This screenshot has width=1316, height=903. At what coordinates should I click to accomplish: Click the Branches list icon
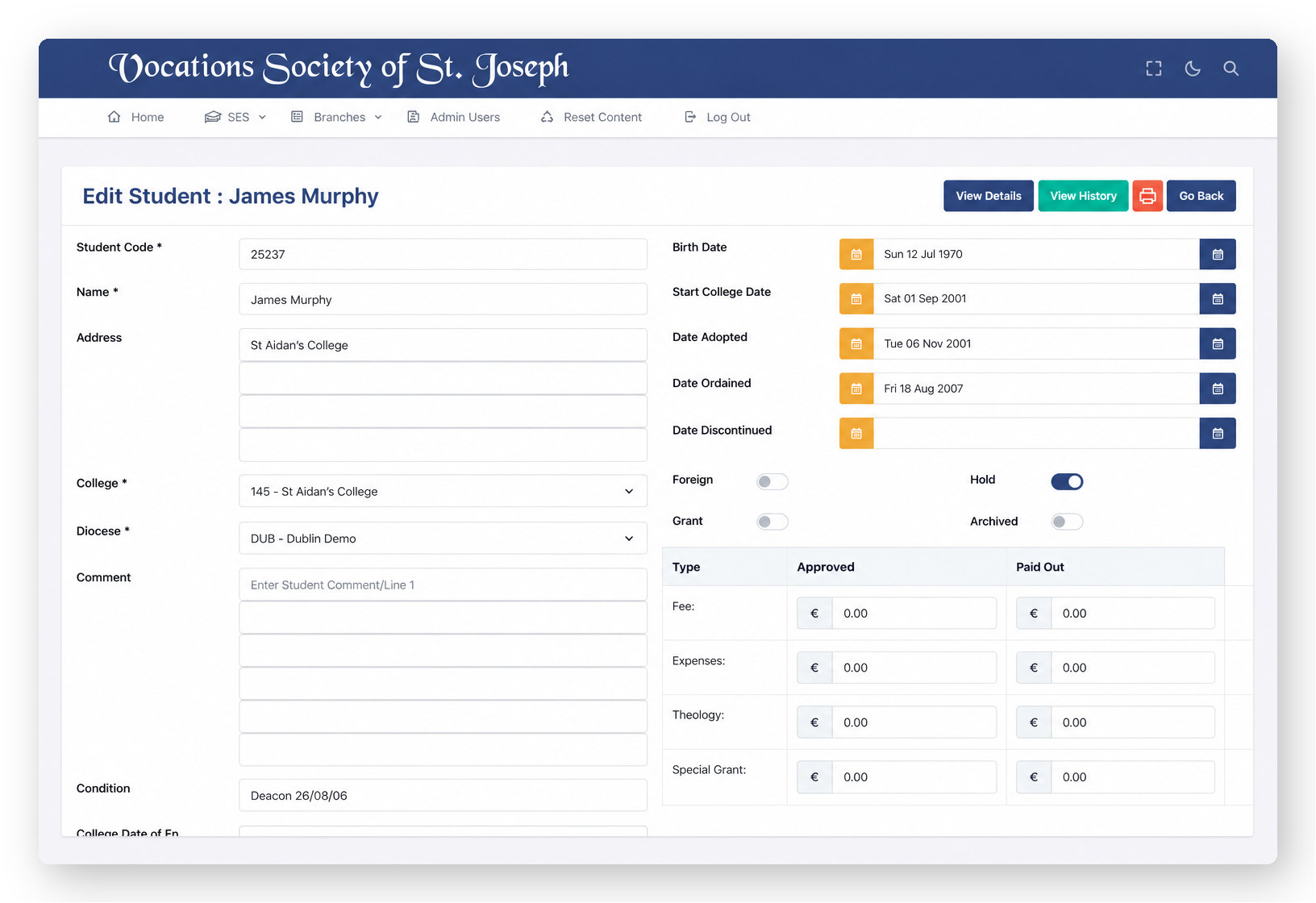point(297,117)
